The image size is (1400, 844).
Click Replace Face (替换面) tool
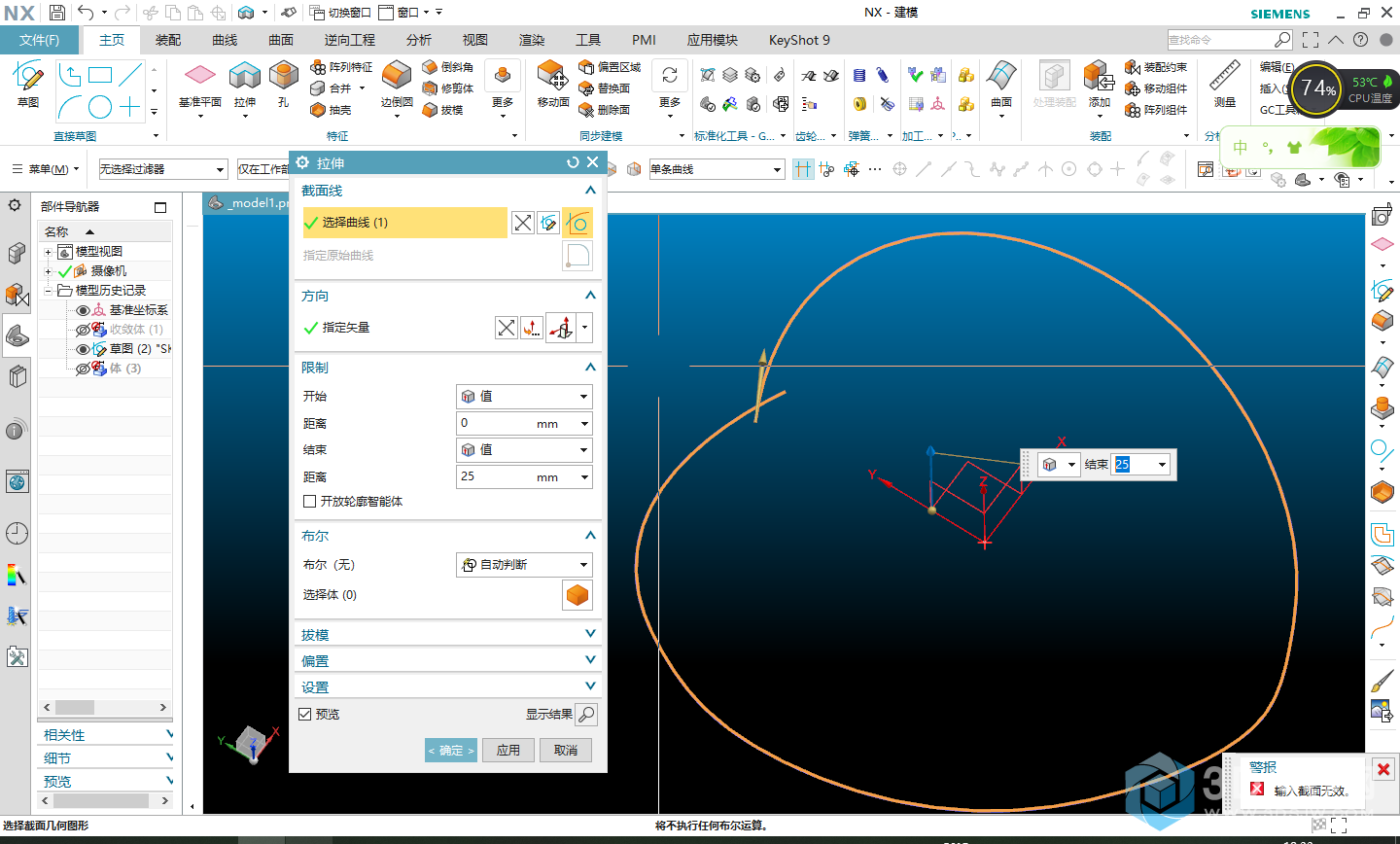click(x=605, y=88)
